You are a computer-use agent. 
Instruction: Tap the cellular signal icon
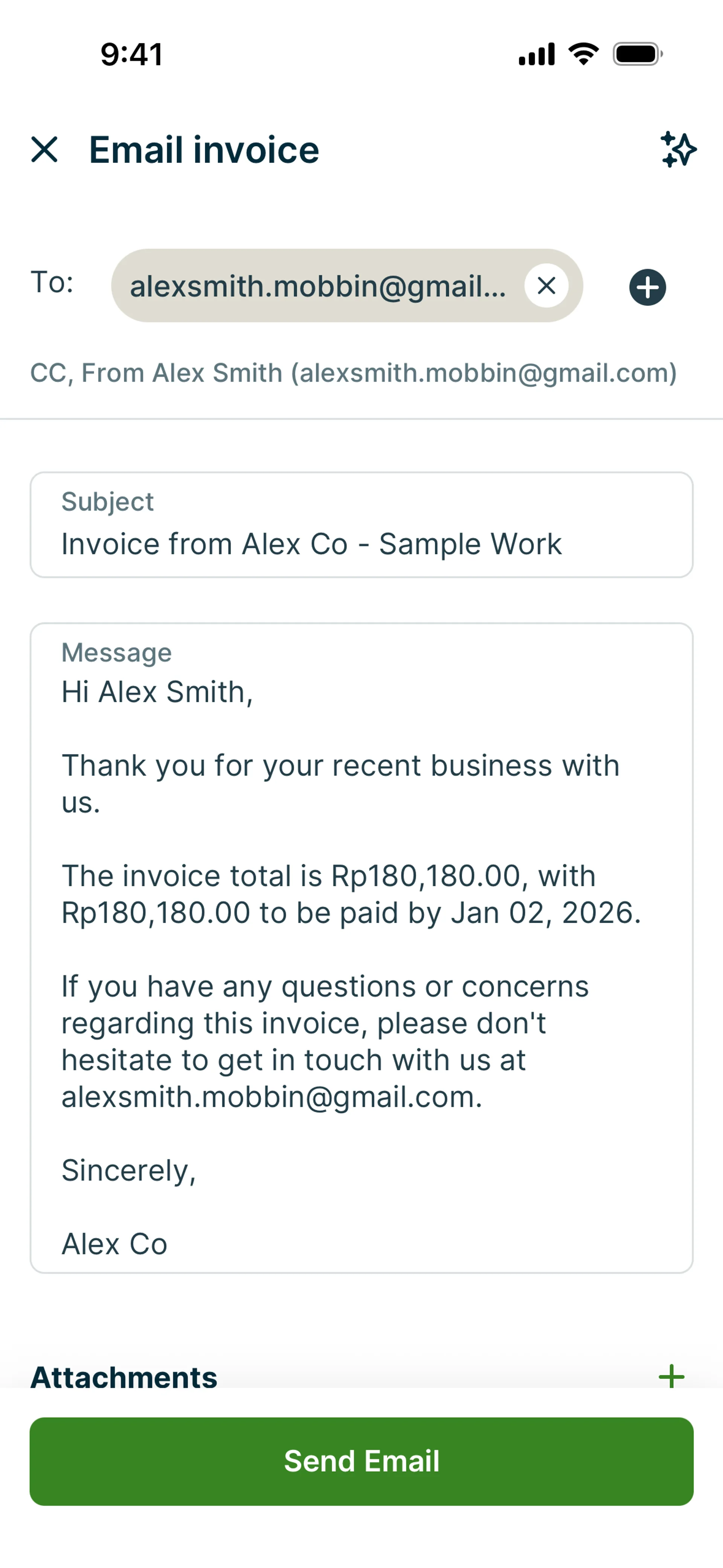536,54
